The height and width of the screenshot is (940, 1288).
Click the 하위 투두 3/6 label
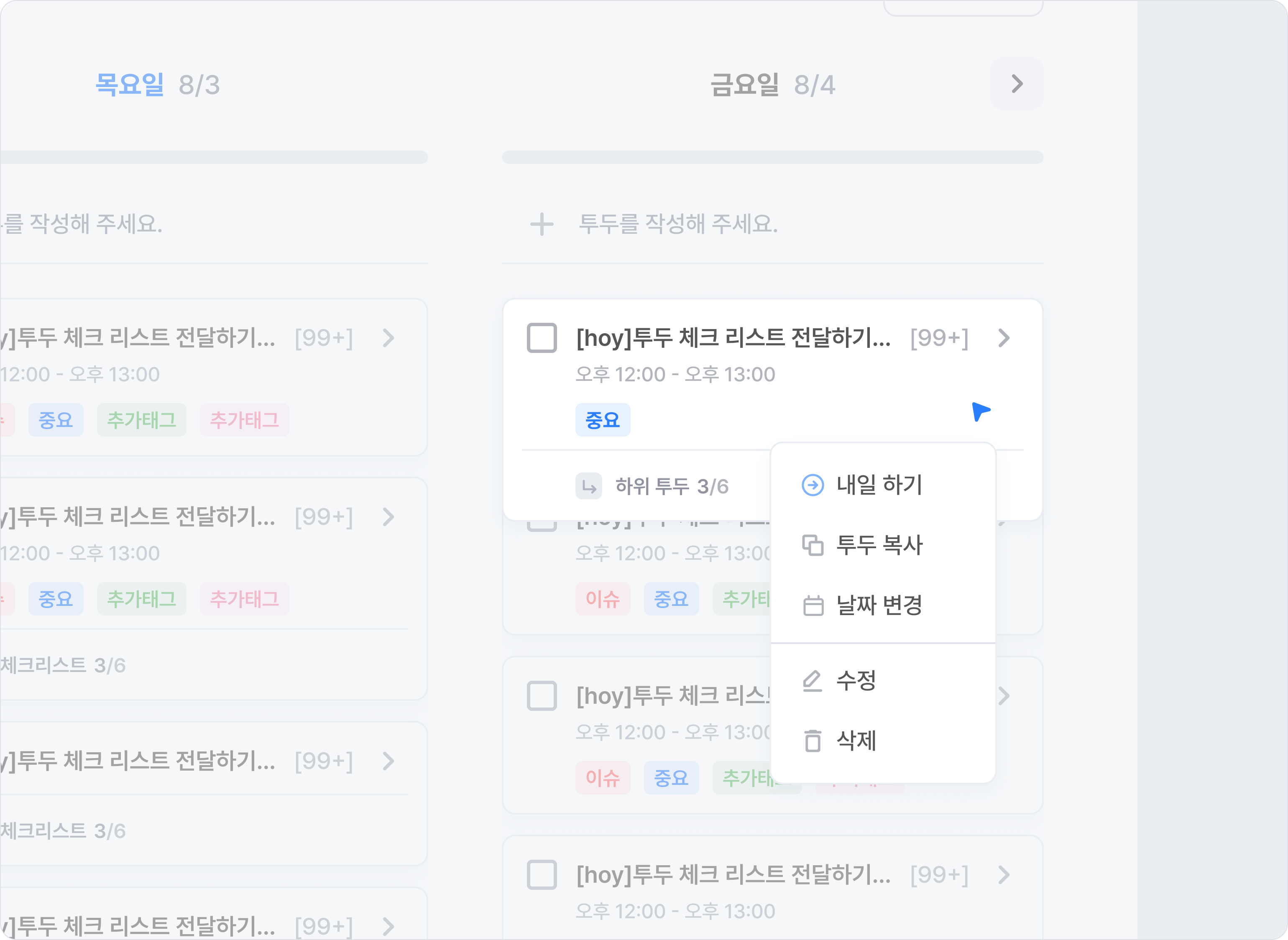click(671, 486)
